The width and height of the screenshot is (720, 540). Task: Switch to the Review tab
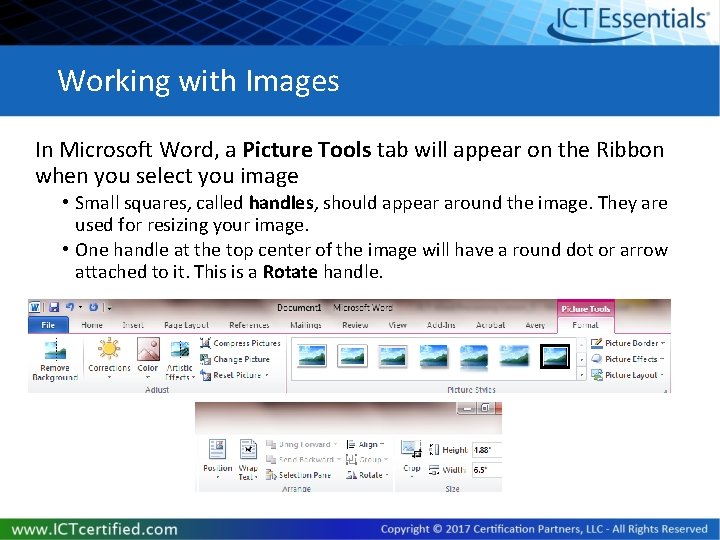(355, 325)
